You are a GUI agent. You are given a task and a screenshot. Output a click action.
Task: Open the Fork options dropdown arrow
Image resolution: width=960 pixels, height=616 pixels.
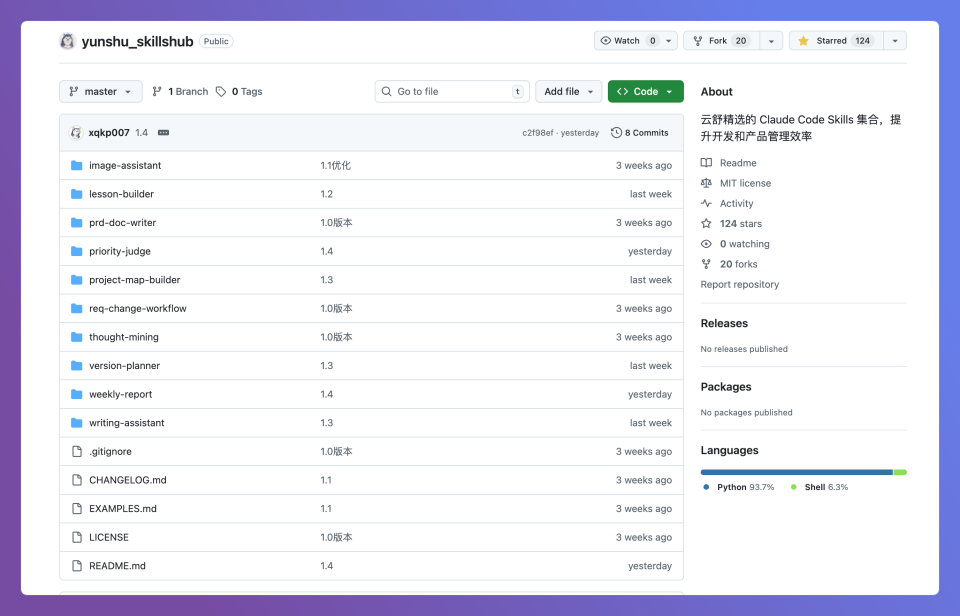[x=771, y=41]
